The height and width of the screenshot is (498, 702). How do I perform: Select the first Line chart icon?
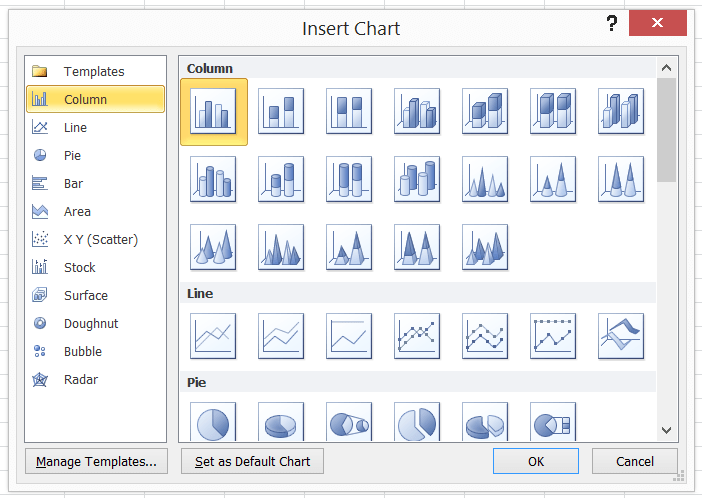[x=213, y=336]
